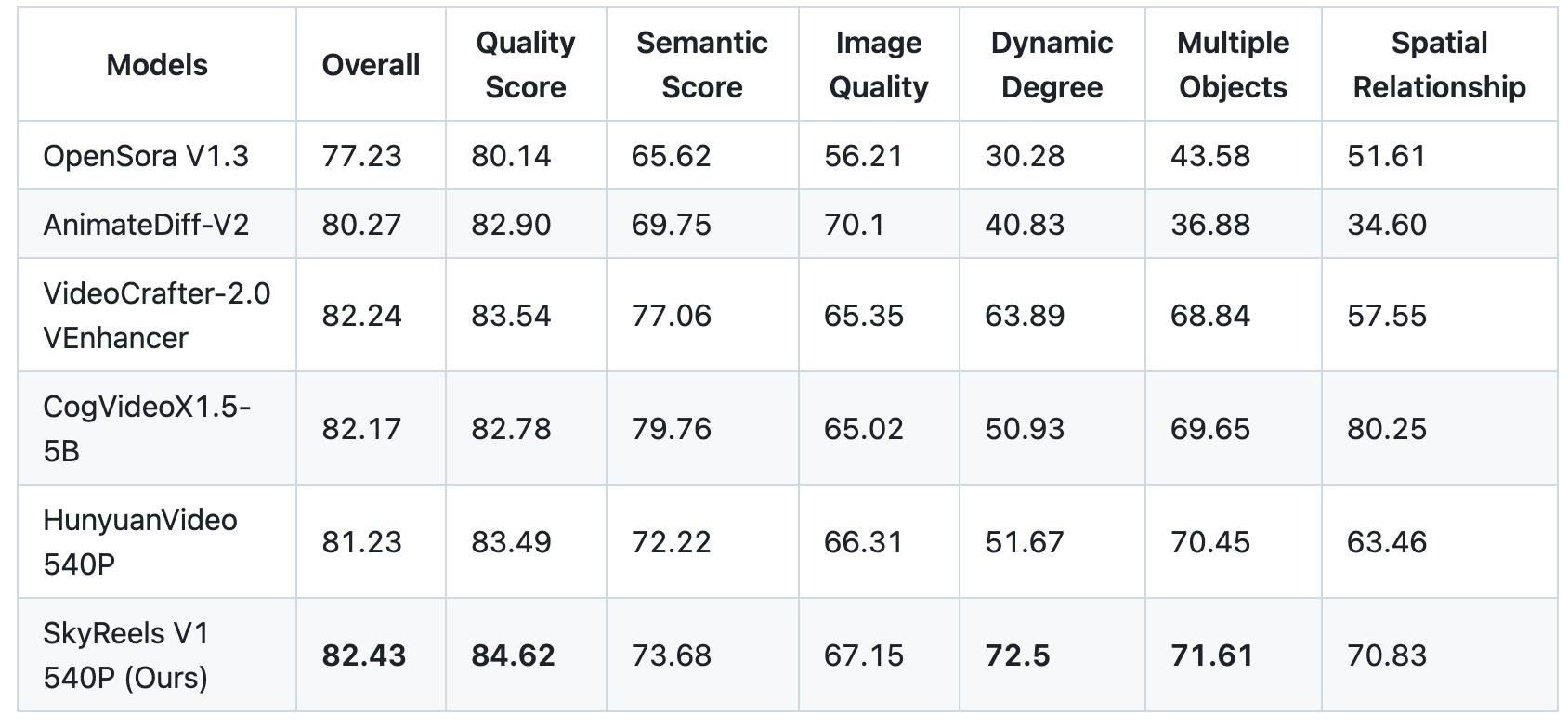The image size is (1568, 726).
Task: Click the bold 72.5 dynamic degree value
Action: (1017, 655)
